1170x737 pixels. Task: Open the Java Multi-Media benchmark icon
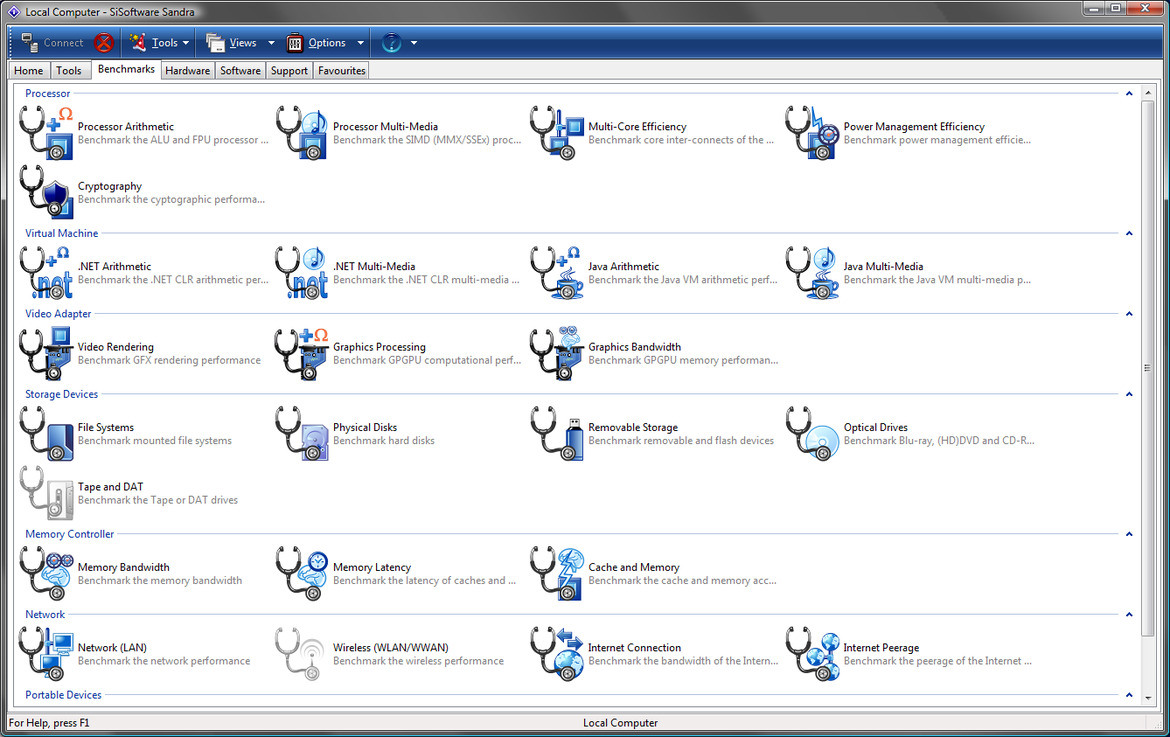pyautogui.click(x=813, y=272)
